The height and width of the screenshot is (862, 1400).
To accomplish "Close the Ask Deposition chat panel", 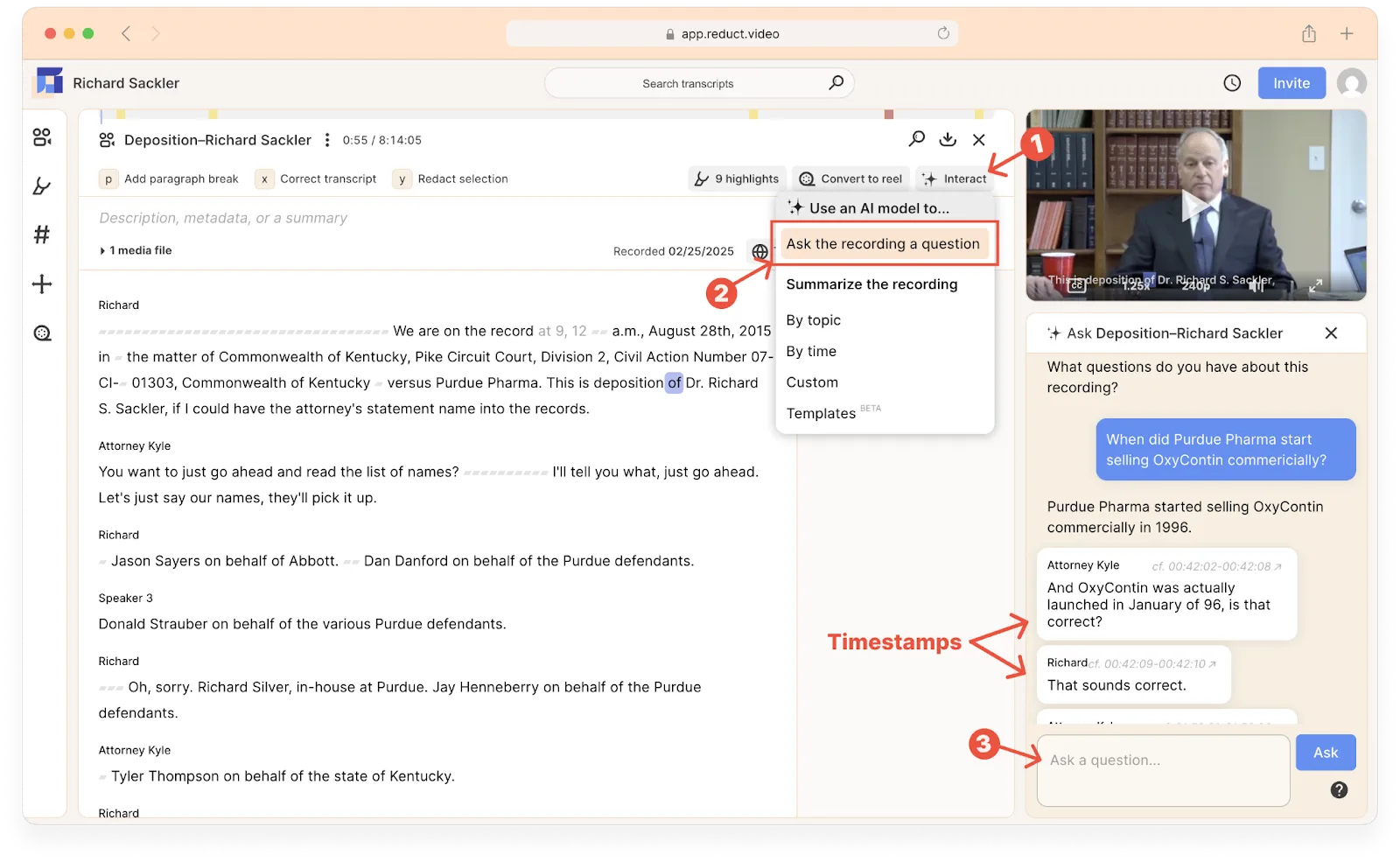I will (x=1331, y=333).
